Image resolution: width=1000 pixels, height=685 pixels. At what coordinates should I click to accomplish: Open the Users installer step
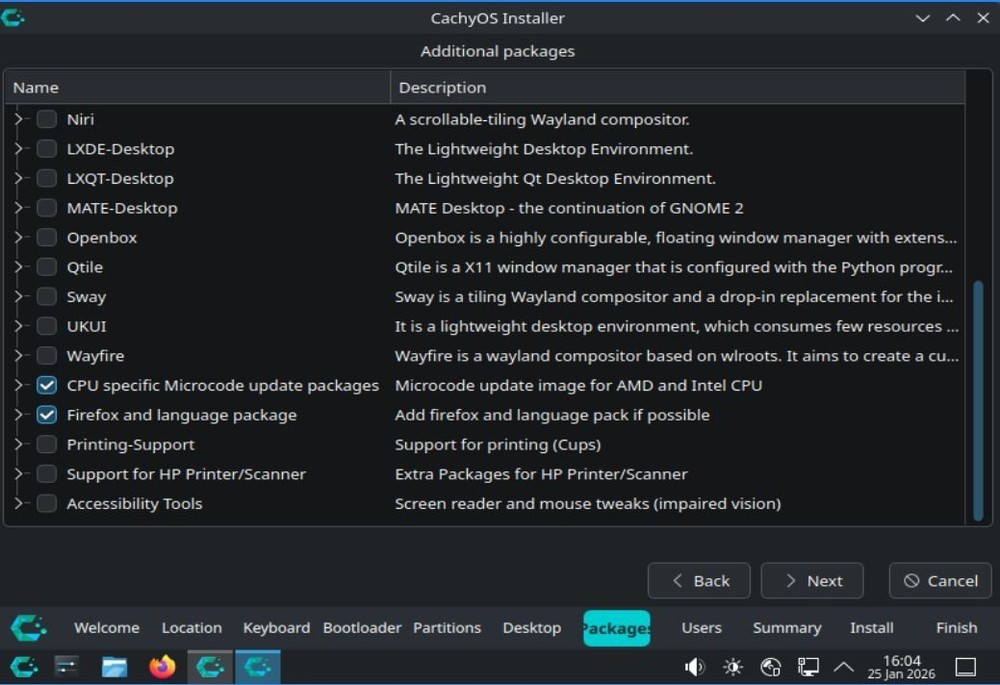click(701, 627)
